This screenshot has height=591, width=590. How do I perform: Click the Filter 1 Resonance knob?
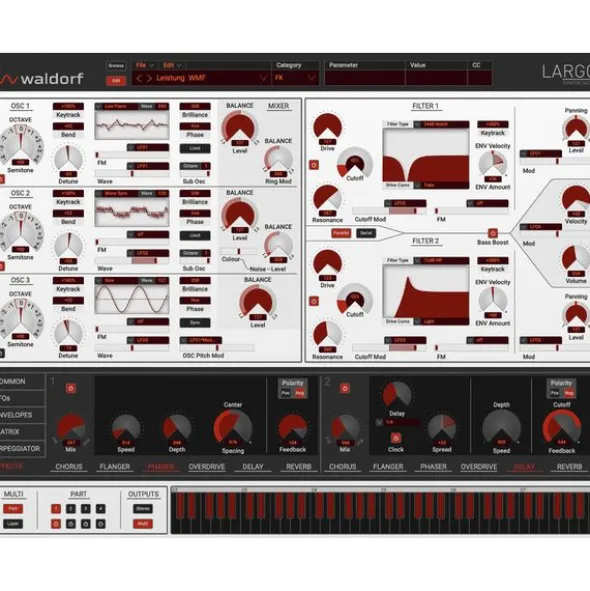pyautogui.click(x=327, y=199)
